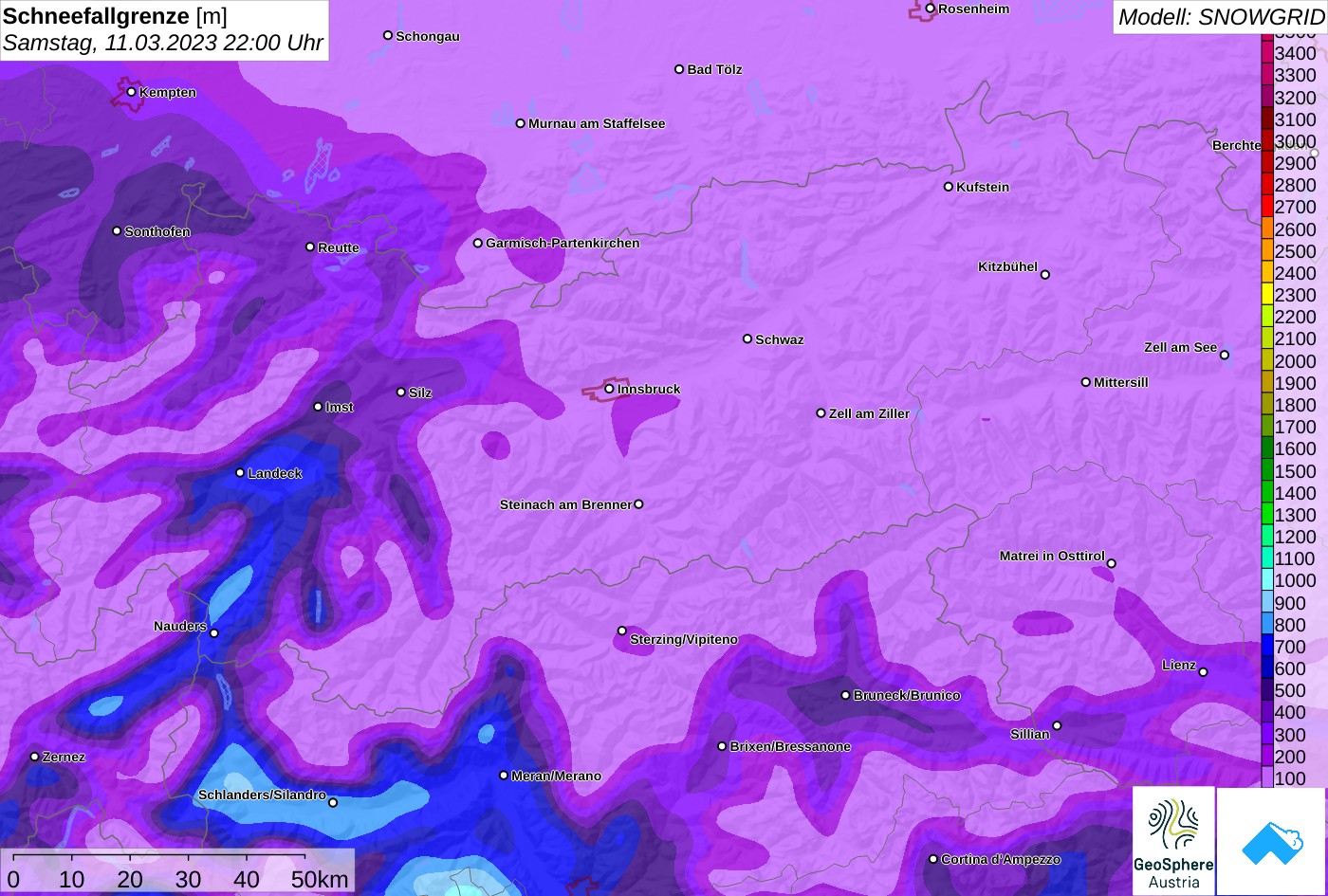Click the Schneefallgrenze [m] title
1328x896 pixels.
pyautogui.click(x=115, y=16)
